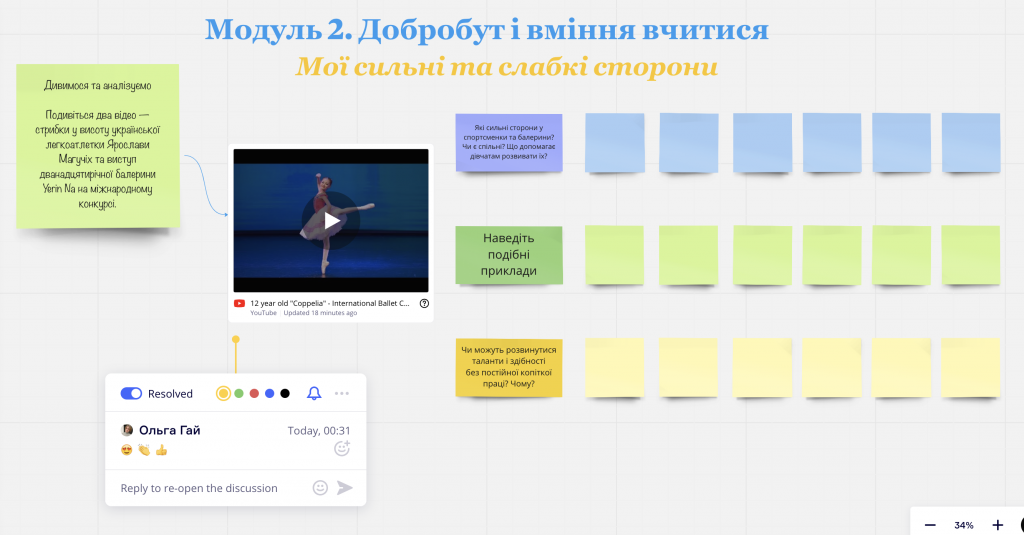Screen dimensions: 1024x535
Task: Open the three-dot comment options menu
Action: (x=342, y=393)
